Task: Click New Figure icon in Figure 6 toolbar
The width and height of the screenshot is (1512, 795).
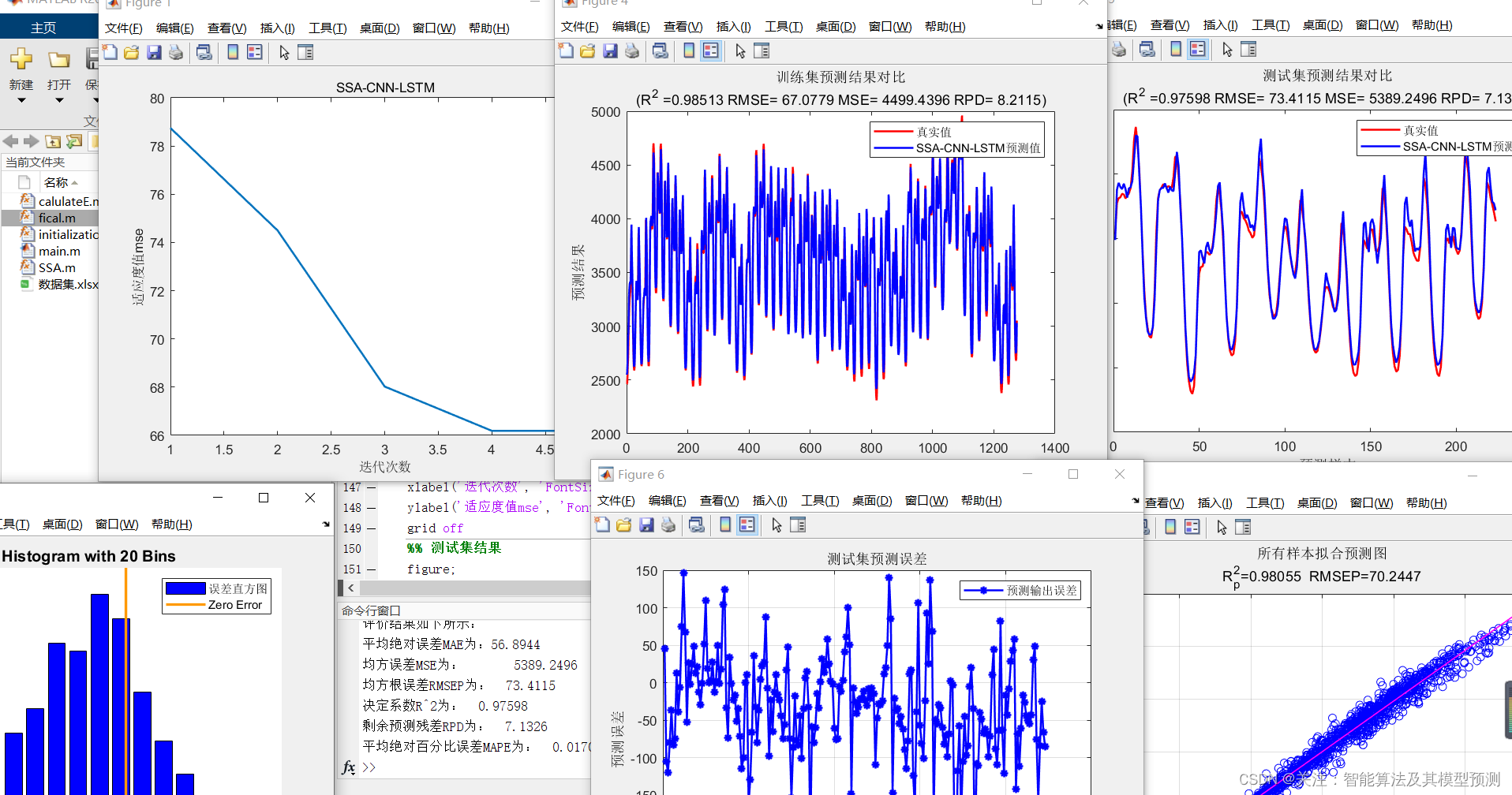Action: (x=603, y=524)
